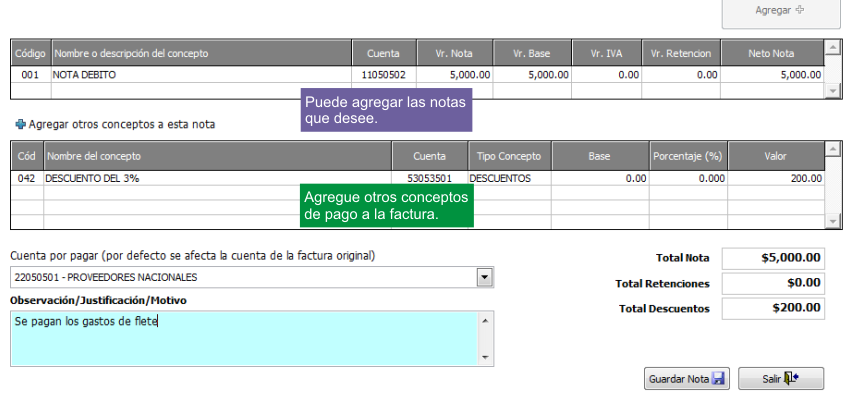This screenshot has height=413, width=850.
Task: Click account cell 11050502
Action: pos(384,75)
